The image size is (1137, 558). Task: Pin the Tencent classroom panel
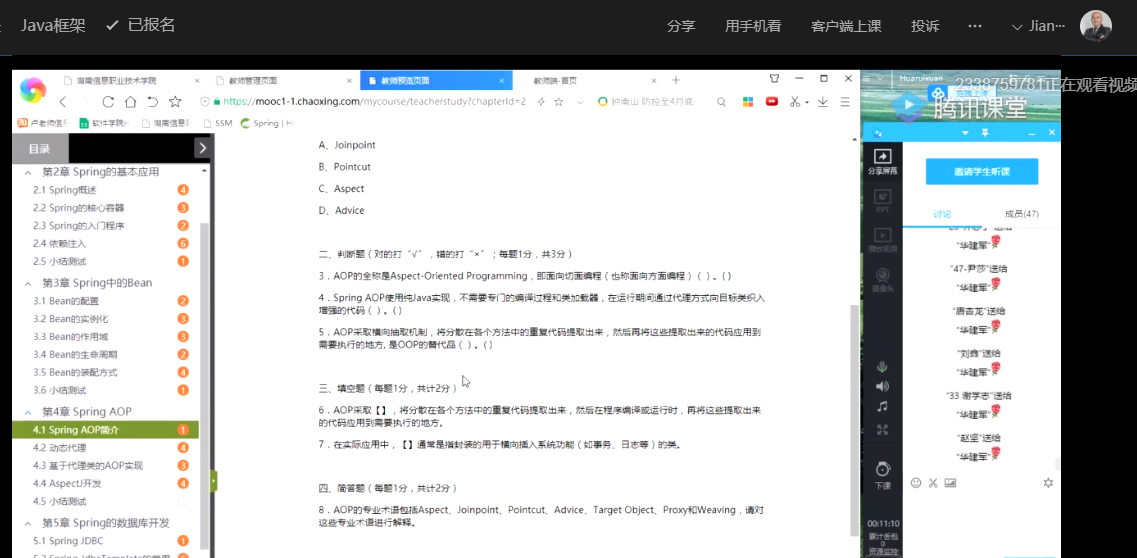985,133
